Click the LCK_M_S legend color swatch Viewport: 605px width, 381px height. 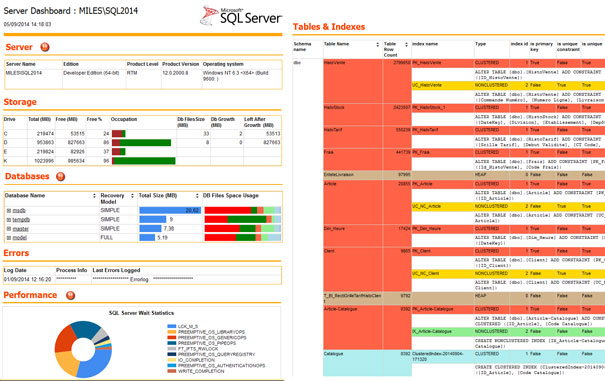(172, 326)
